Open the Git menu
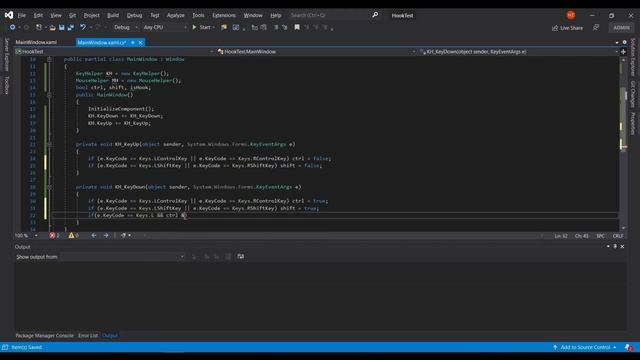 tap(72, 15)
